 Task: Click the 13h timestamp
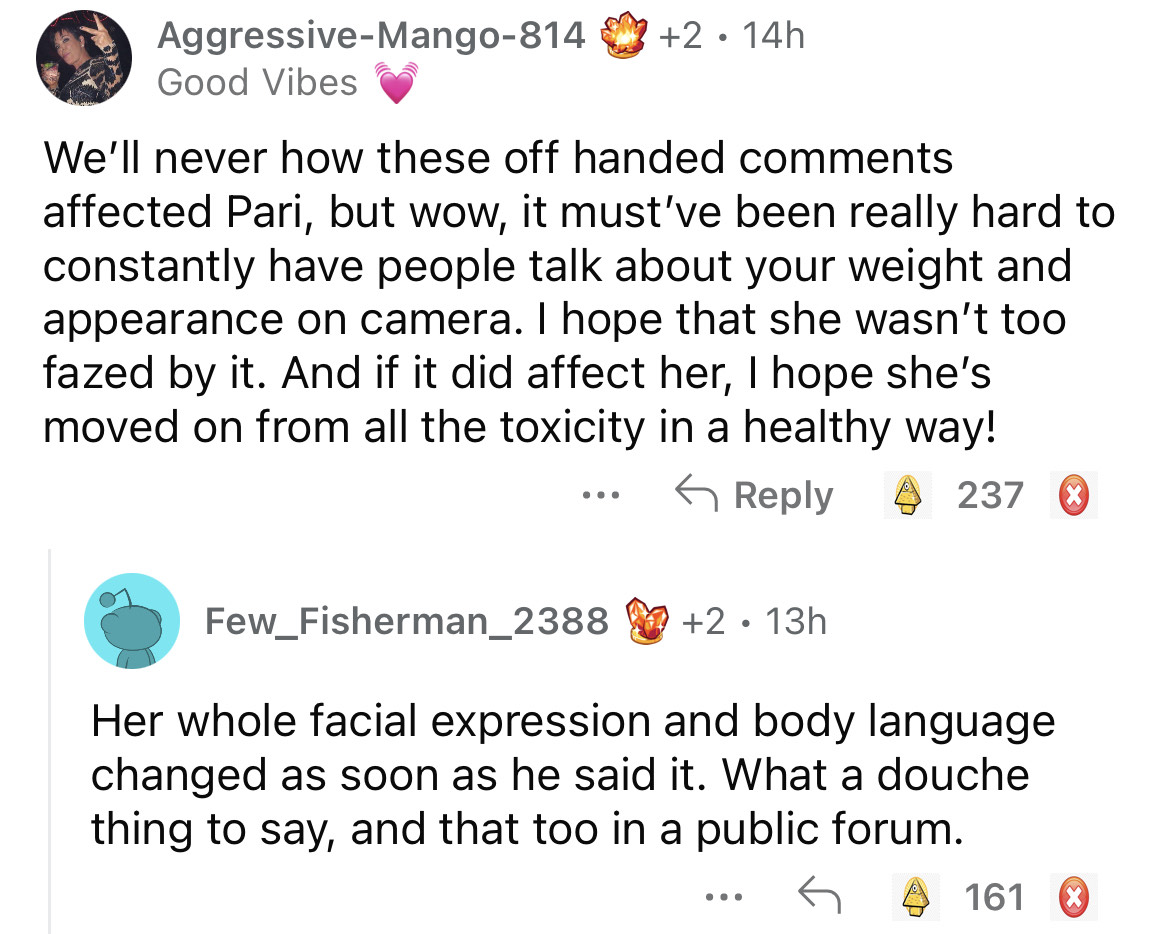tap(797, 621)
